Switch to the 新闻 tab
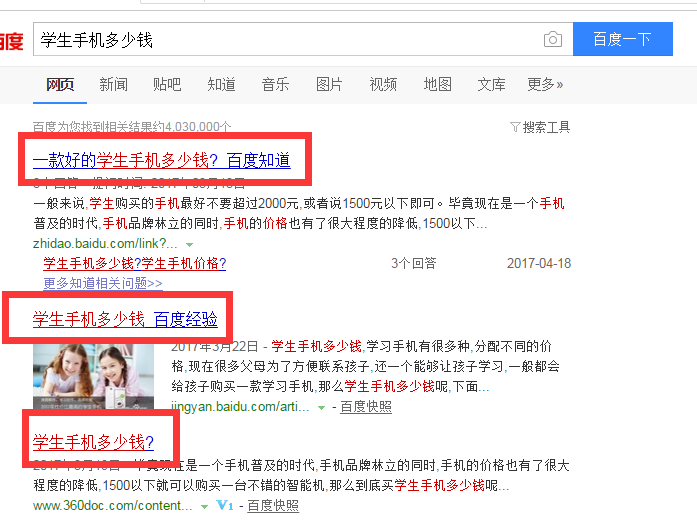The image size is (697, 528). tap(113, 84)
